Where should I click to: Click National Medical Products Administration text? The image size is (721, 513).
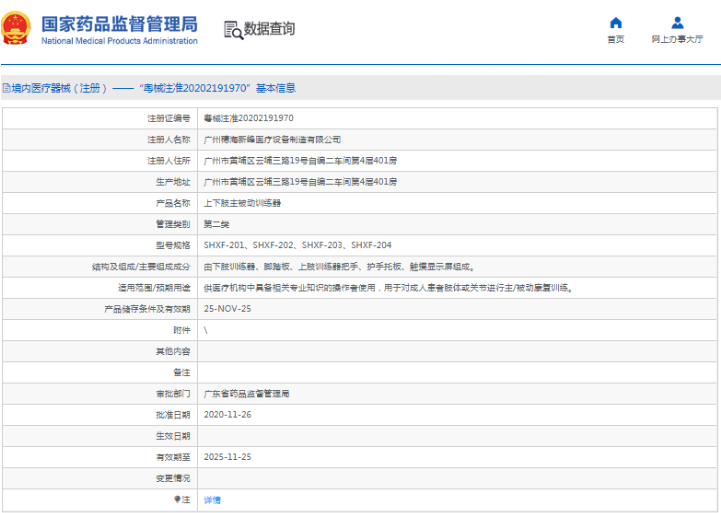pyautogui.click(x=120, y=41)
